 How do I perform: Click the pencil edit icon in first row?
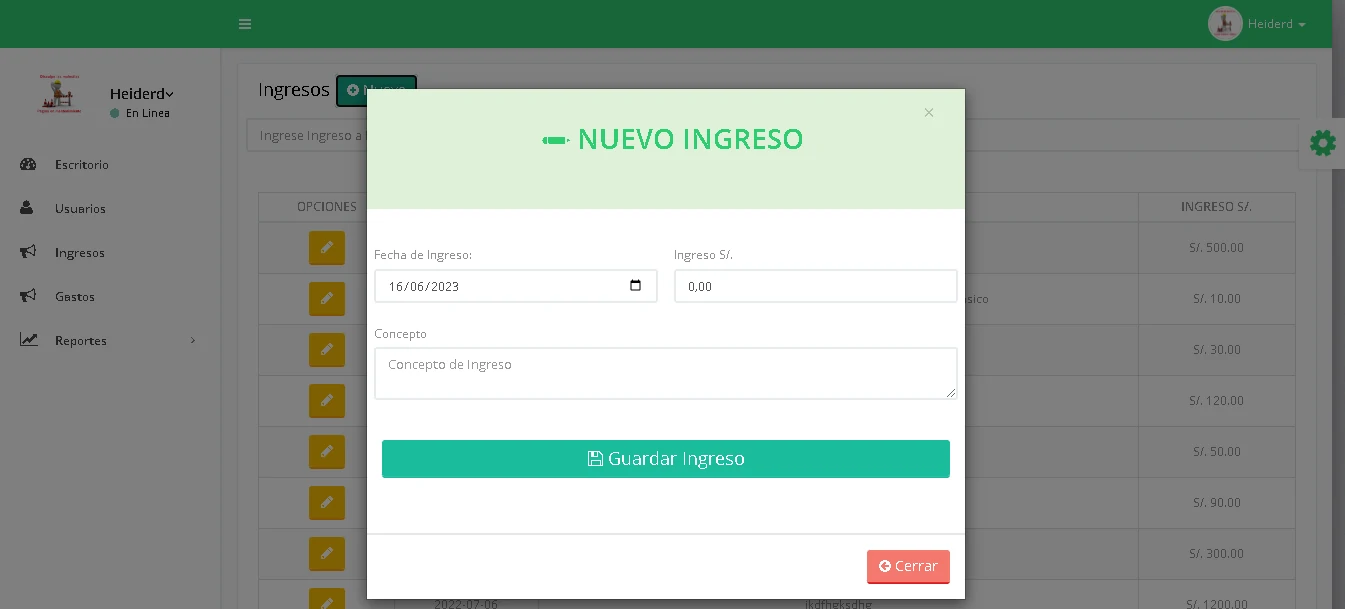coord(327,247)
